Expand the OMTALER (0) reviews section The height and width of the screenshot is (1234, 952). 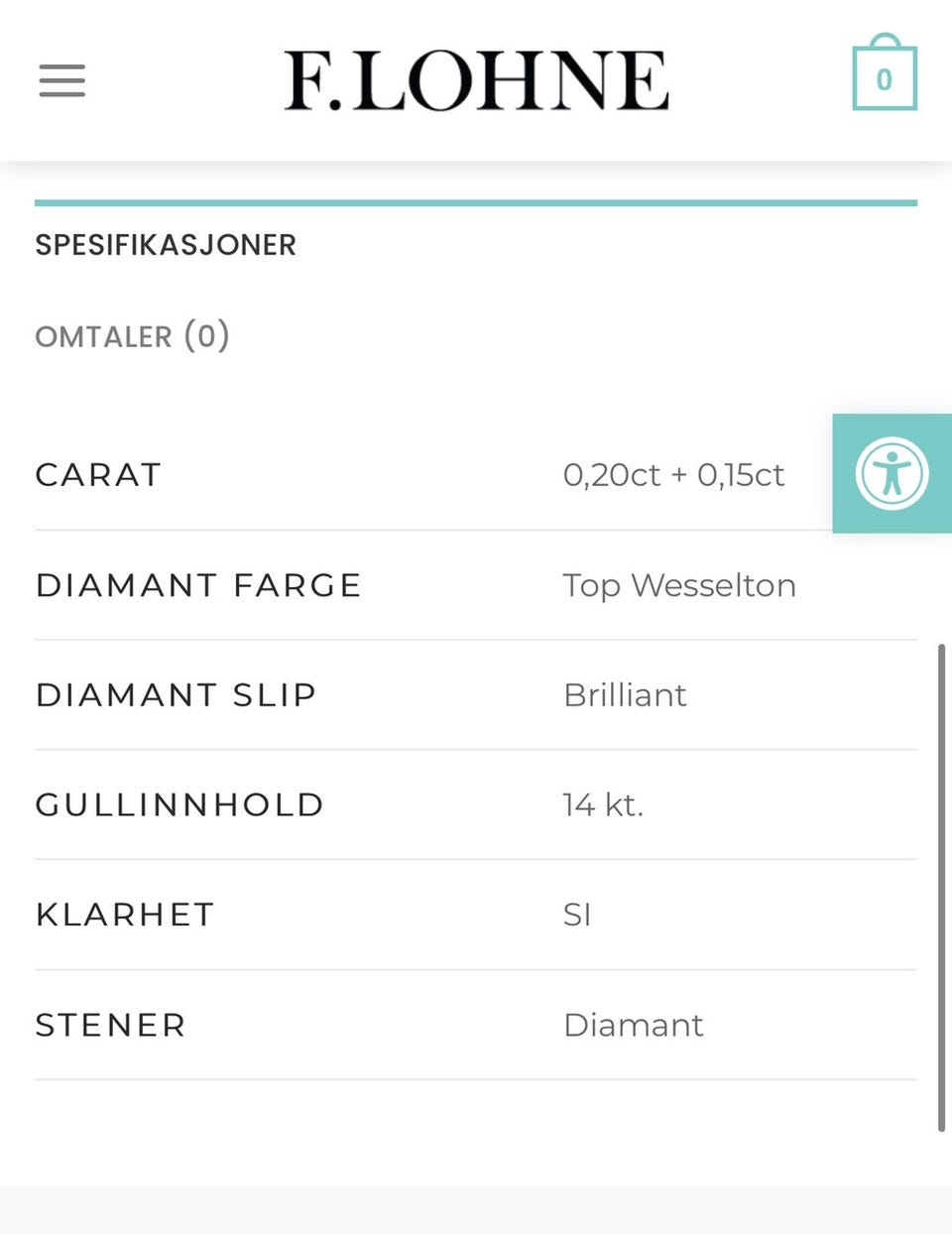[x=132, y=336]
